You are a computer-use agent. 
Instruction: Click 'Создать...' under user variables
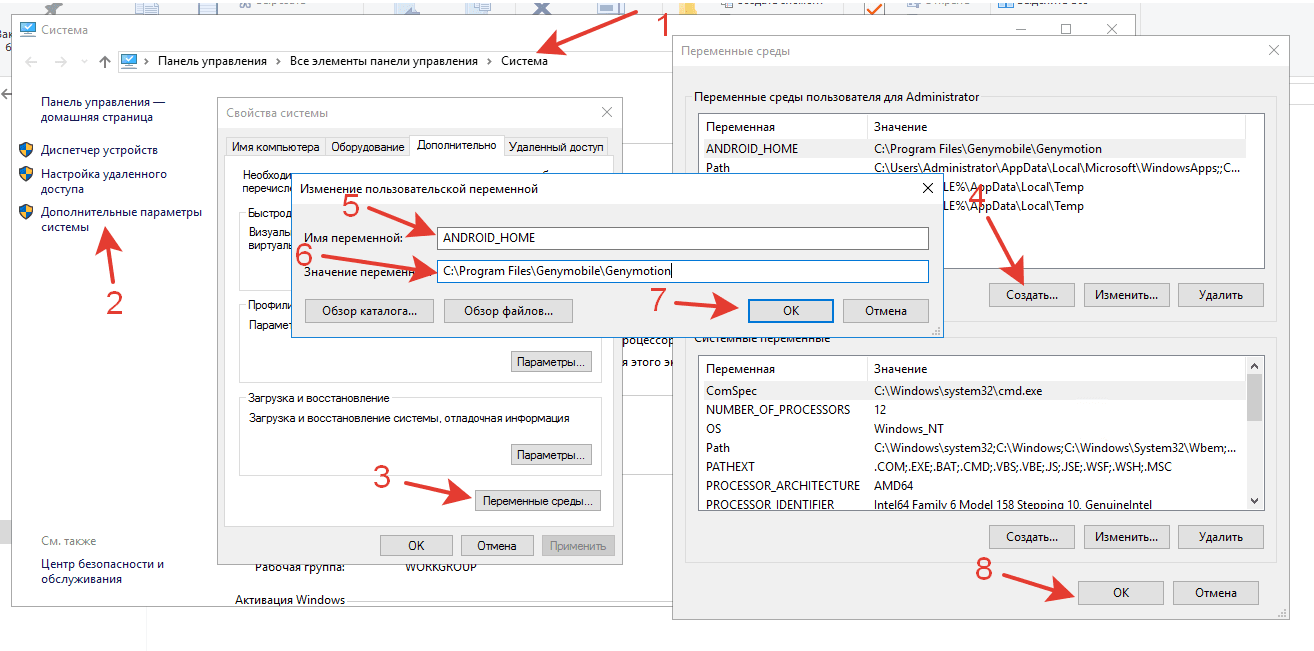click(x=1031, y=295)
